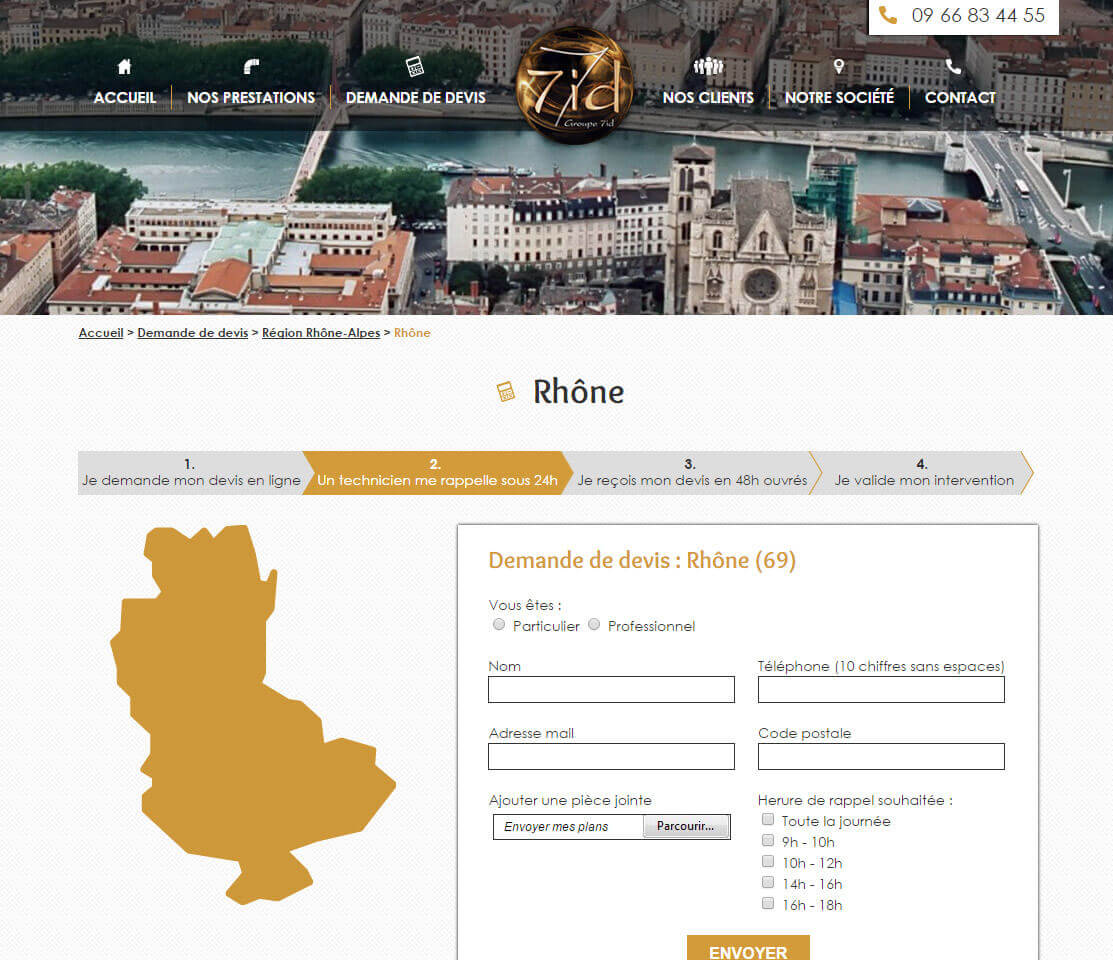The width and height of the screenshot is (1113, 960).
Task: Click the orange Rhône breadcrumb text
Action: [412, 333]
